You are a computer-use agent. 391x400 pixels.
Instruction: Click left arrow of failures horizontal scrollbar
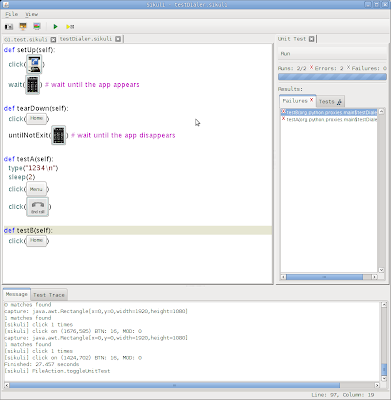tap(283, 277)
